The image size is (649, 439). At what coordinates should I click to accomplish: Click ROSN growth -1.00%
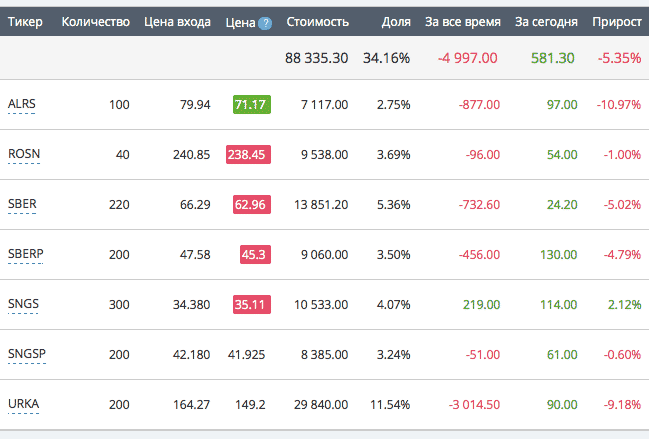(622, 154)
